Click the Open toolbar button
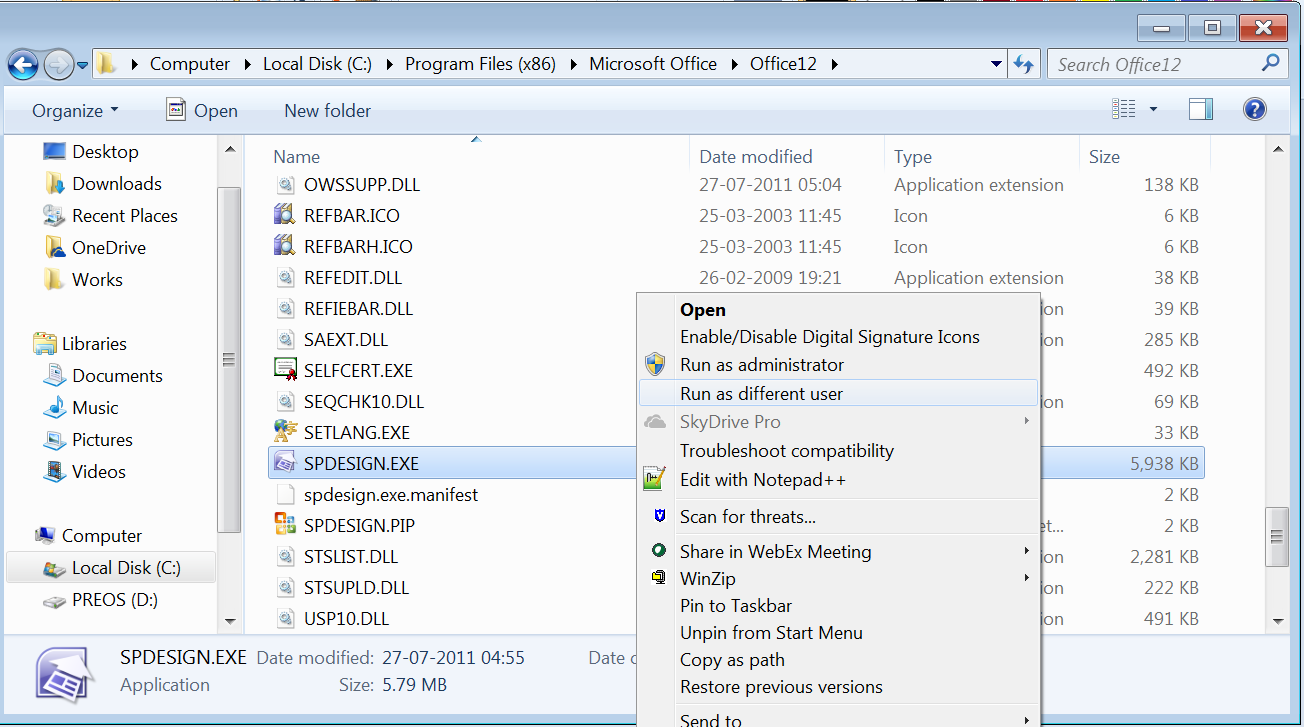This screenshot has width=1304, height=727. (202, 110)
